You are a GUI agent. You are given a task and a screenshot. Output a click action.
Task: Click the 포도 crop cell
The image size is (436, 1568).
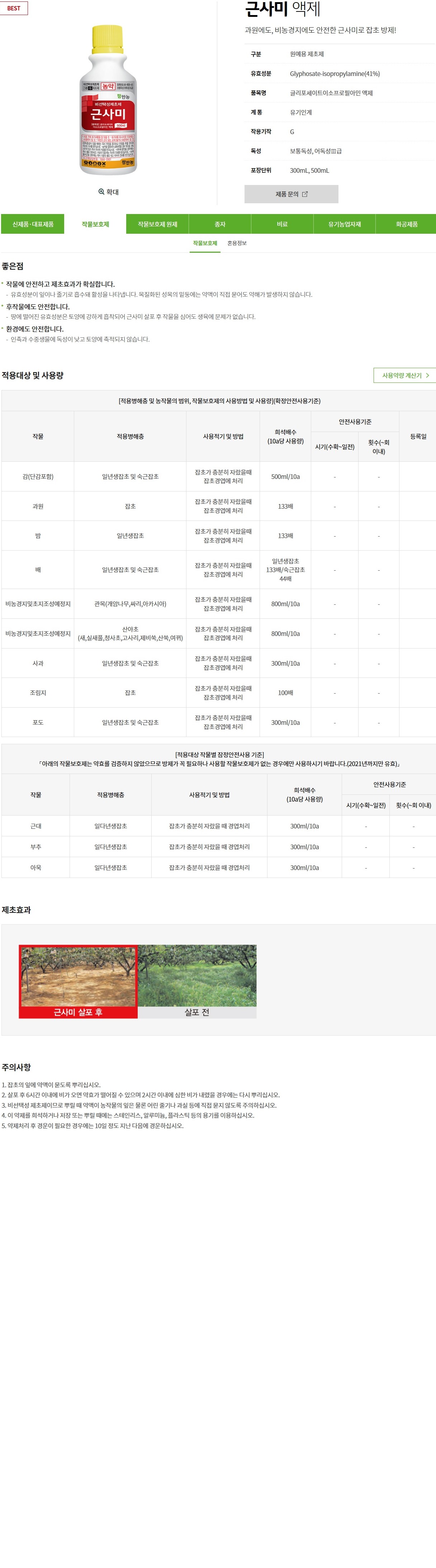click(38, 723)
